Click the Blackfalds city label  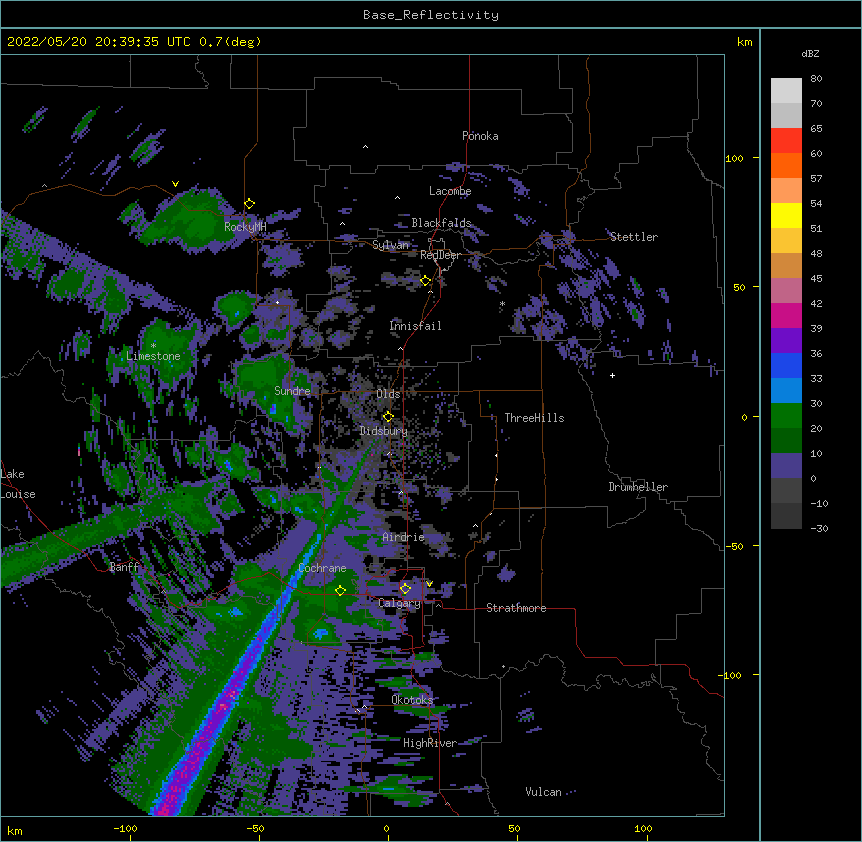[441, 223]
